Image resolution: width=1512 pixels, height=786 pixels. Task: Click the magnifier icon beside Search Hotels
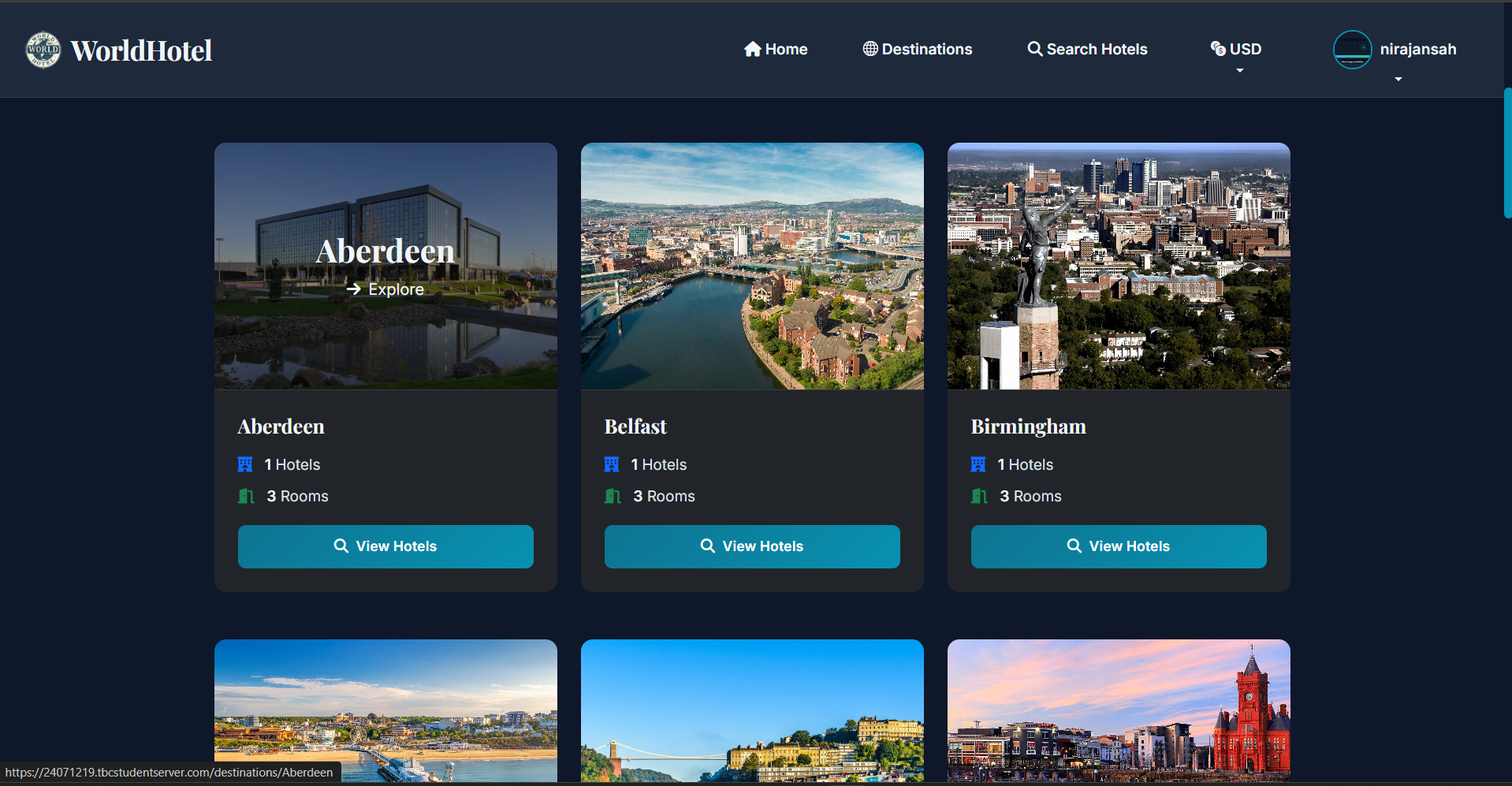coord(1034,49)
